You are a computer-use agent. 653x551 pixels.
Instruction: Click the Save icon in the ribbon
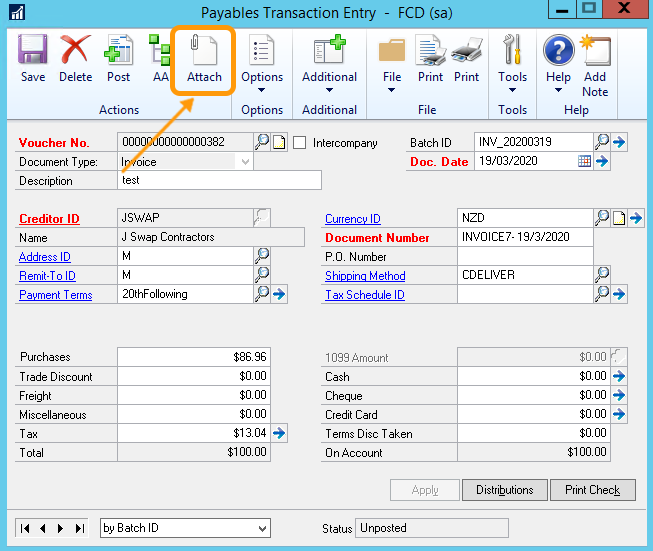pyautogui.click(x=33, y=58)
